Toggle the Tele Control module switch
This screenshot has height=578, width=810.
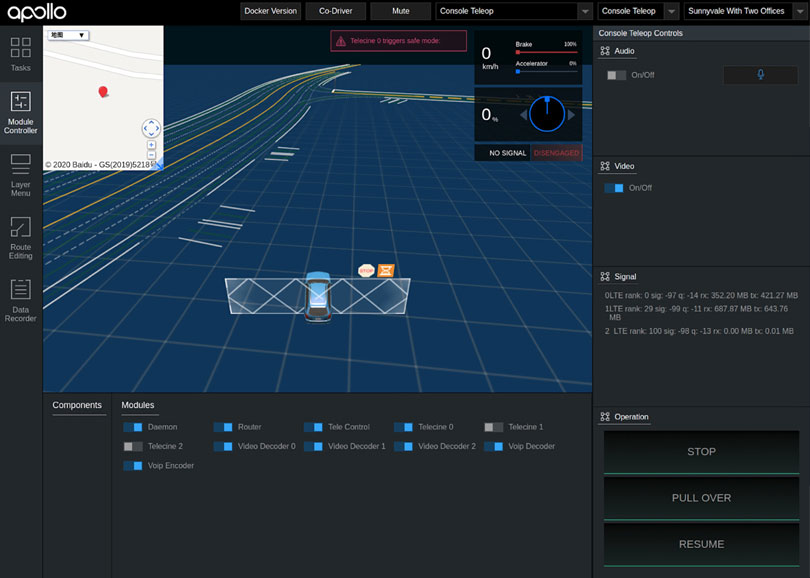(313, 427)
